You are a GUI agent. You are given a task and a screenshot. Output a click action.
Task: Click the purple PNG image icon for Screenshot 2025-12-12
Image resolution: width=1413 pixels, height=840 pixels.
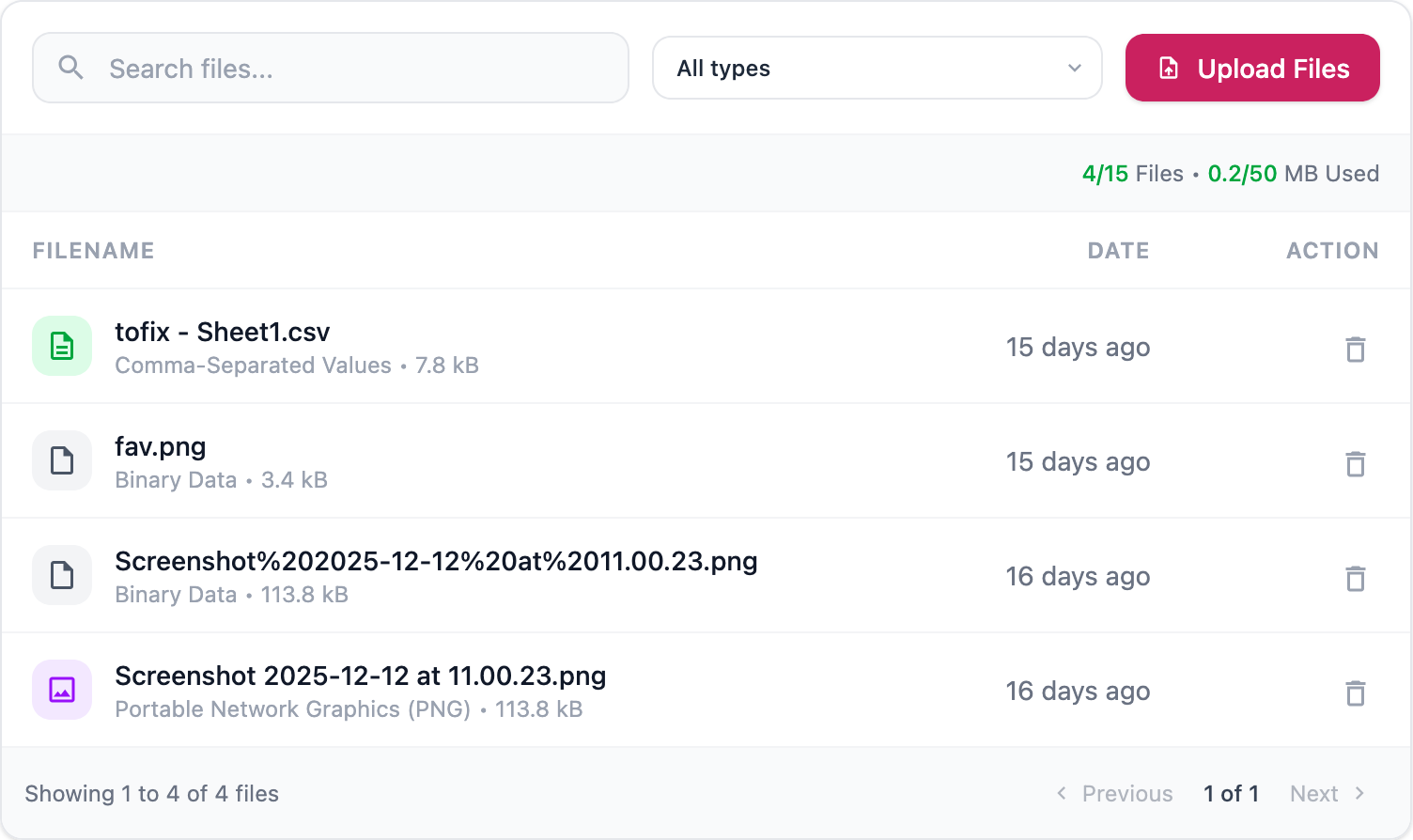coord(62,690)
